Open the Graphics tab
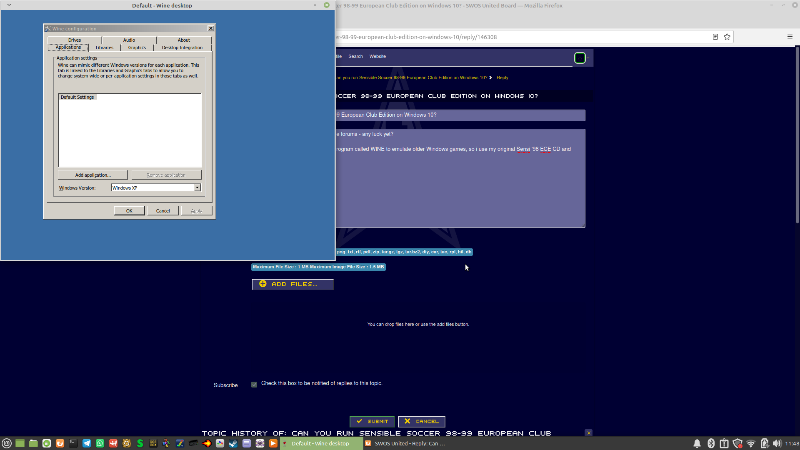The height and width of the screenshot is (450, 800). point(136,47)
